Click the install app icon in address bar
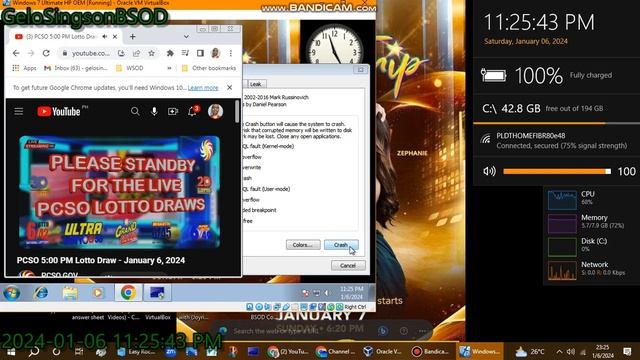 (121, 53)
